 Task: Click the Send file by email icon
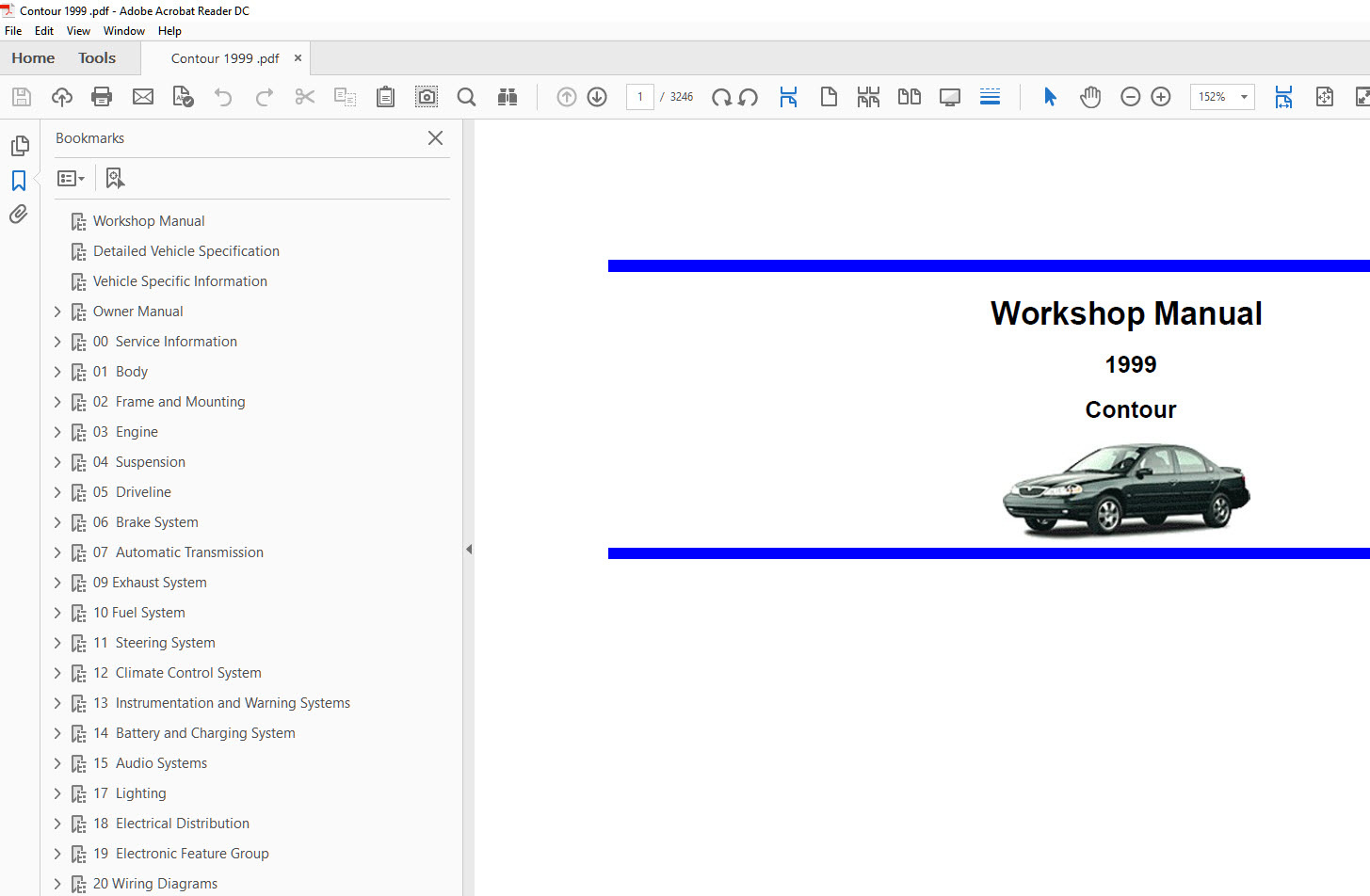[x=143, y=97]
